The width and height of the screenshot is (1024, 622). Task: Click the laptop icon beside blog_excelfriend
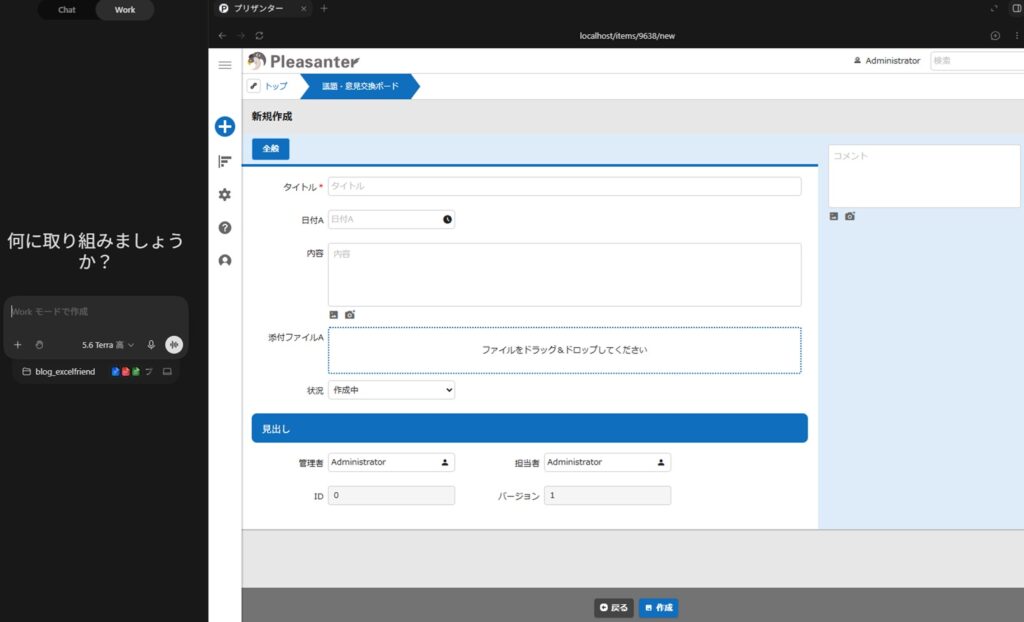click(167, 371)
